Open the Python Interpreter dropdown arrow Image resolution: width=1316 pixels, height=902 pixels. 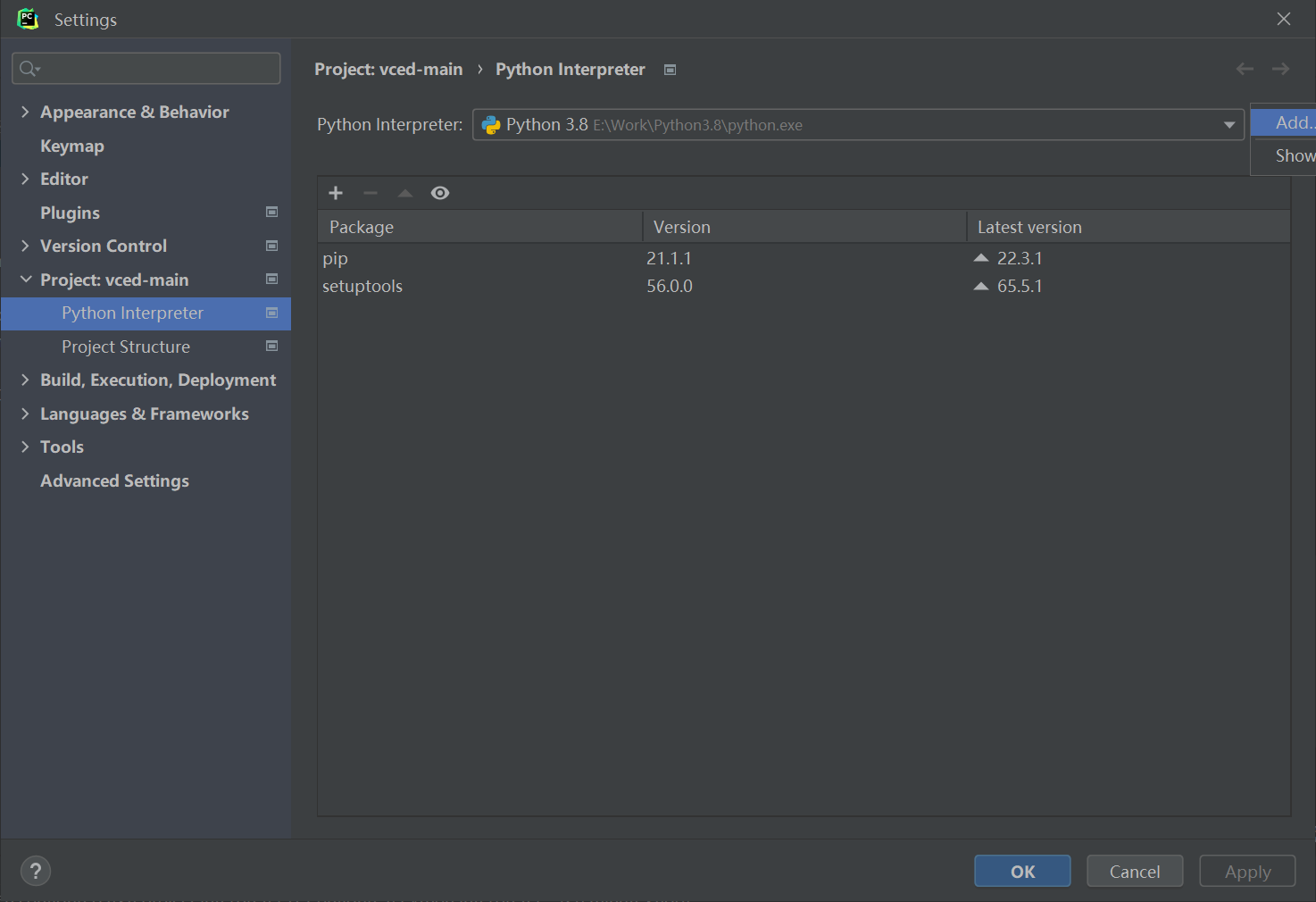point(1229,125)
